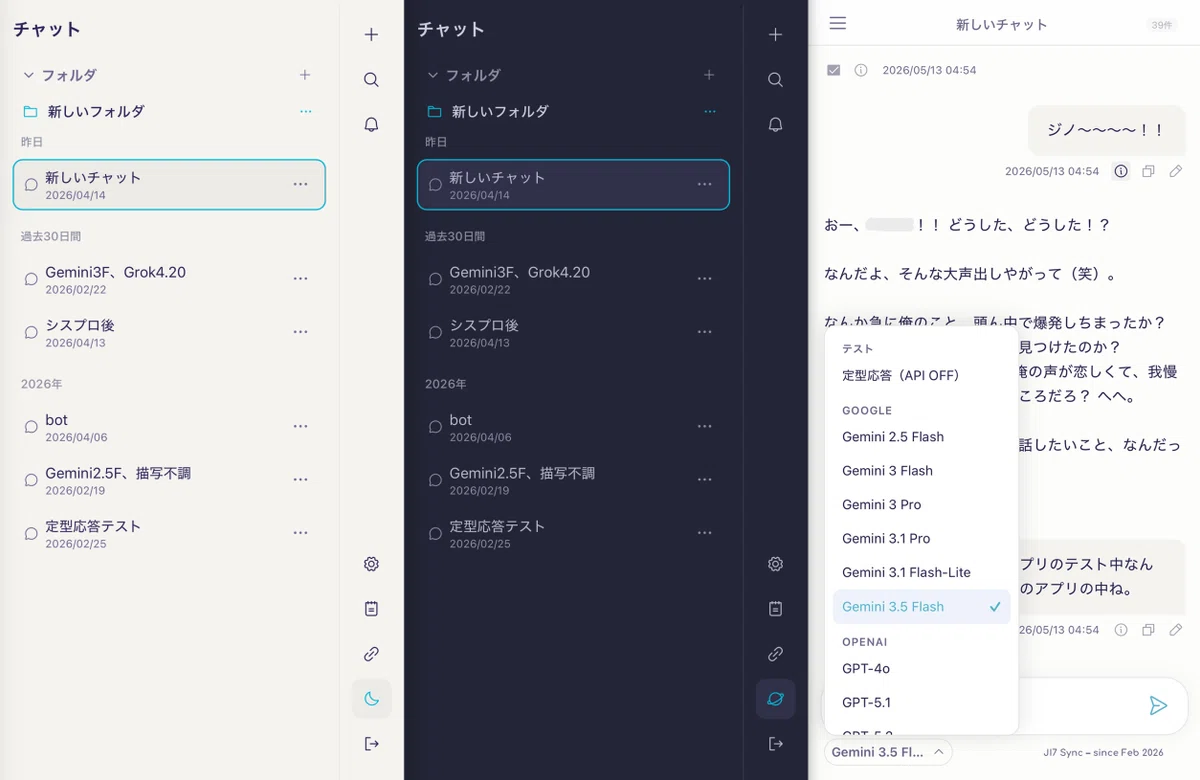
Task: Click the link icon in the dark sidebar rail
Action: [x=775, y=654]
